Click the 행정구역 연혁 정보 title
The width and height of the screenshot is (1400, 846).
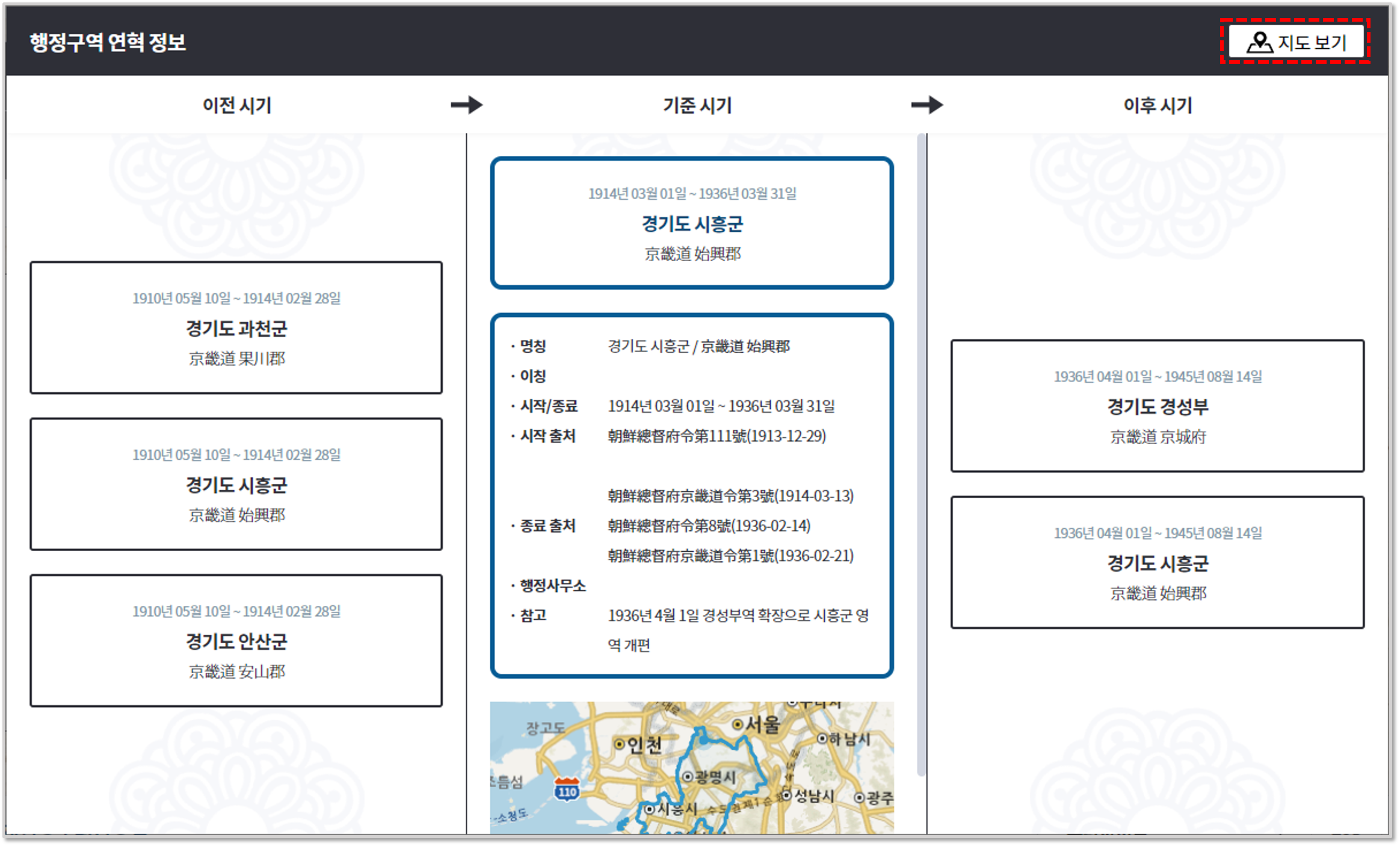[108, 42]
